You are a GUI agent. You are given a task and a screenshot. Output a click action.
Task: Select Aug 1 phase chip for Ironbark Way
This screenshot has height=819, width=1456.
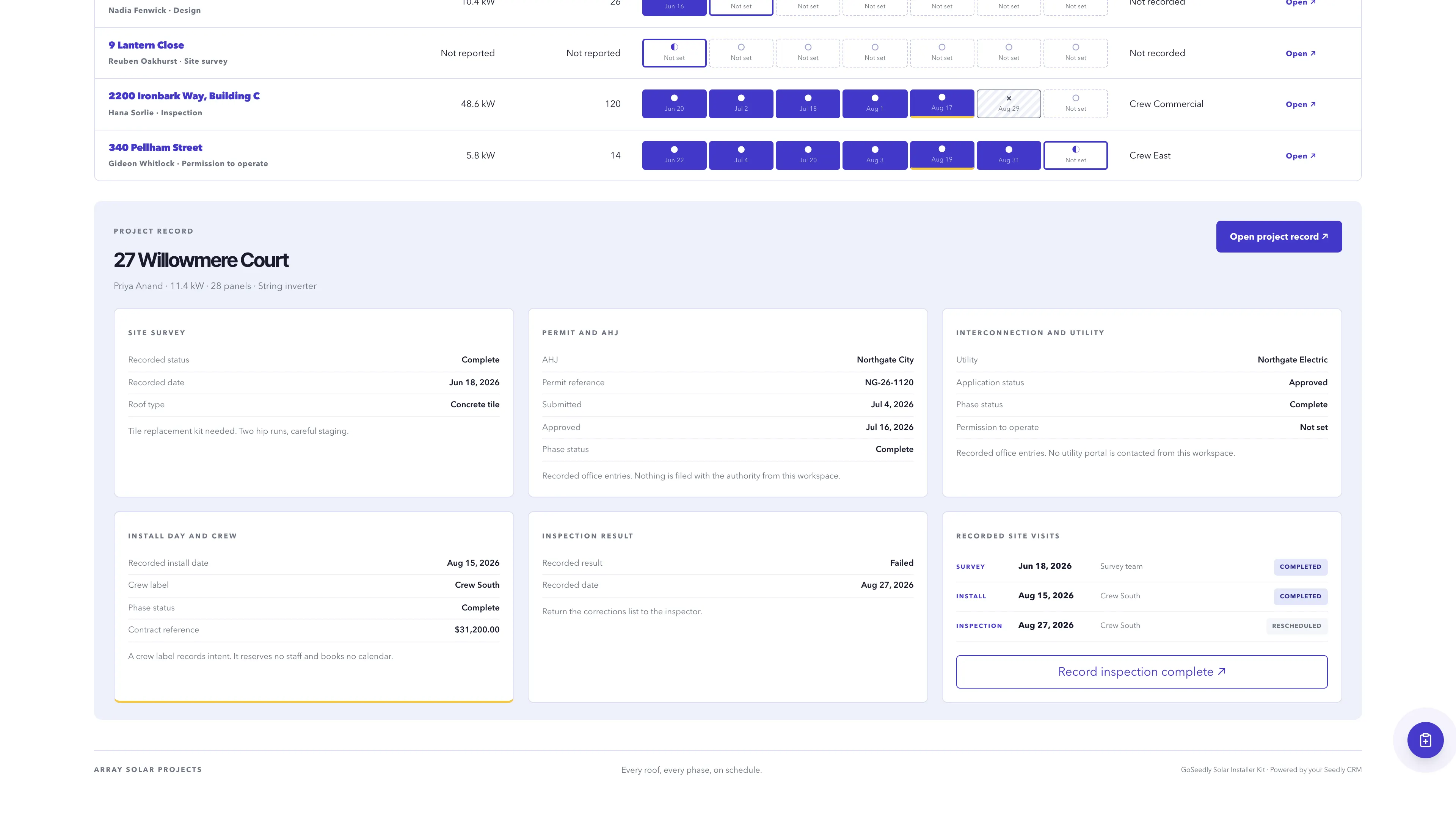click(874, 104)
